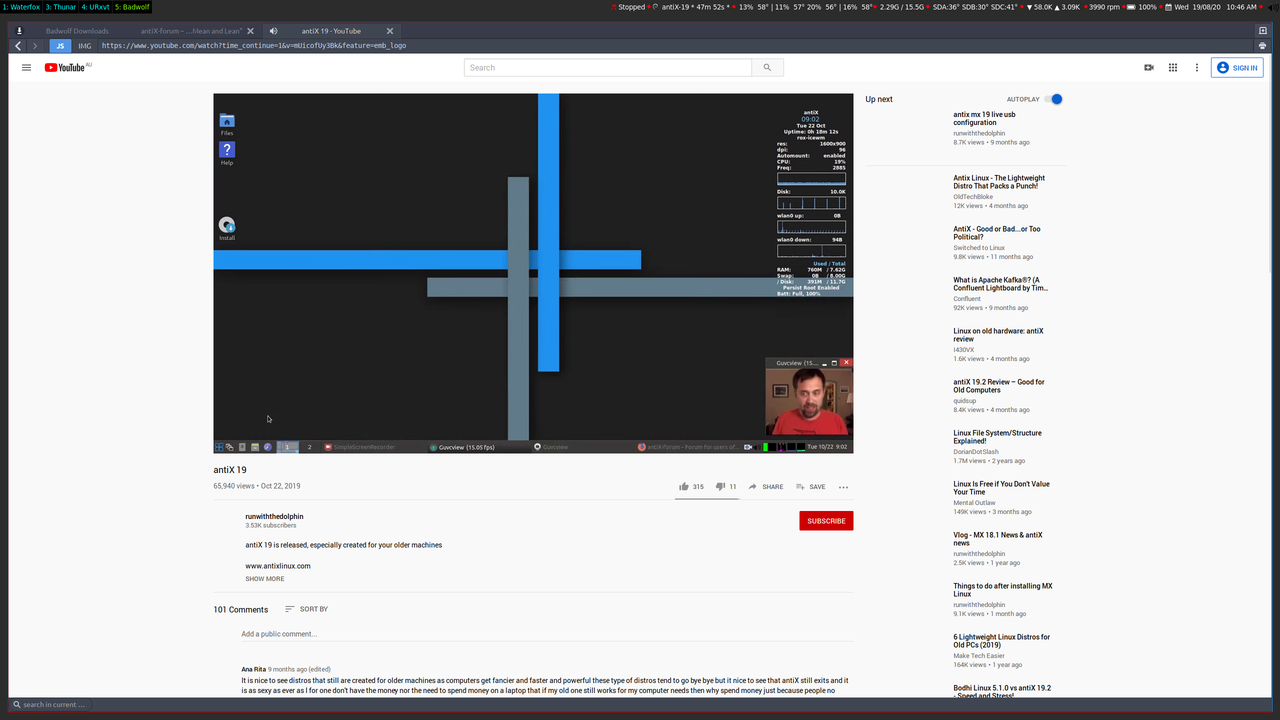Click the SHARE button
The image size is (1280, 720).
pos(765,487)
